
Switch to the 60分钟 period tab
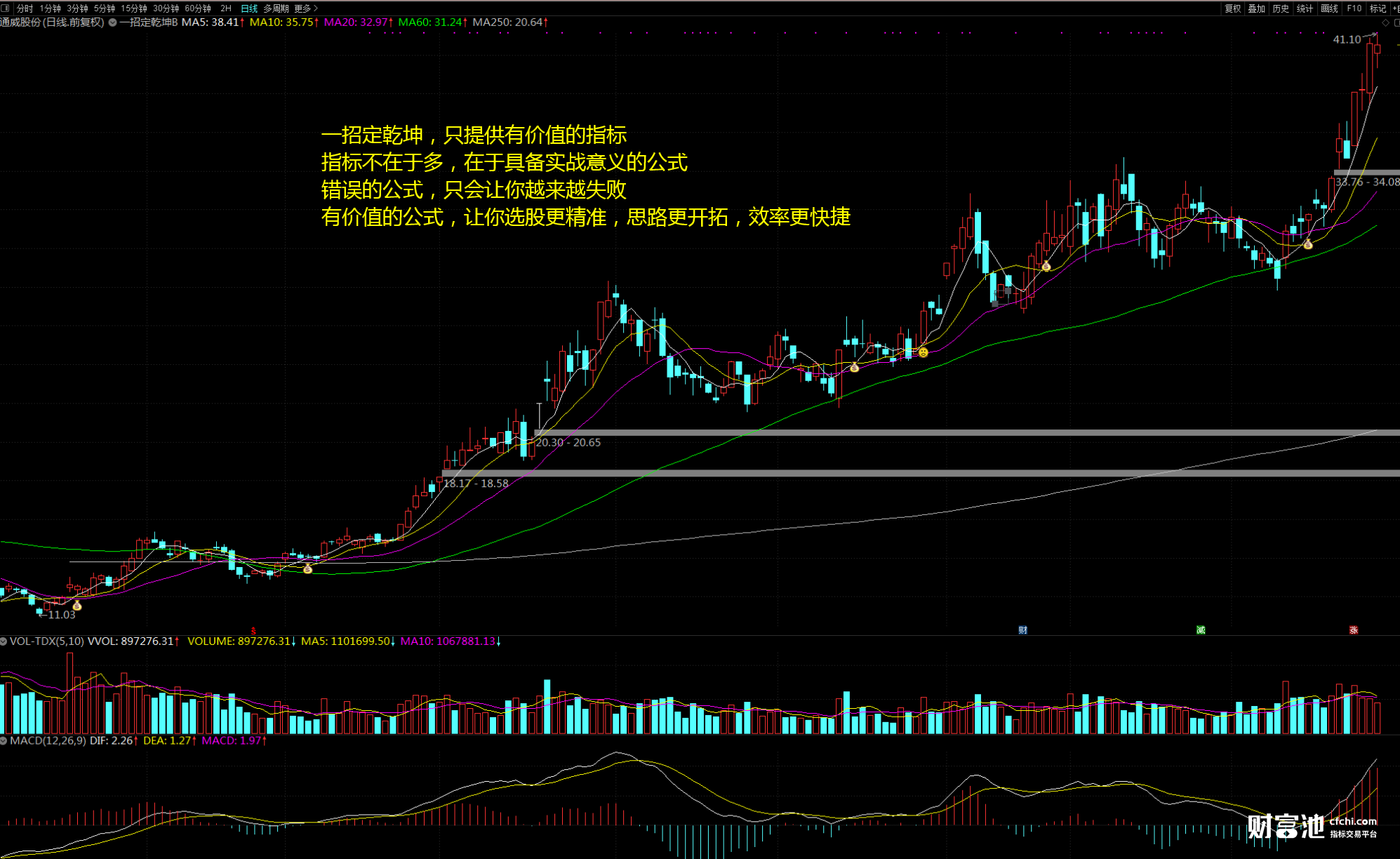(x=197, y=8)
